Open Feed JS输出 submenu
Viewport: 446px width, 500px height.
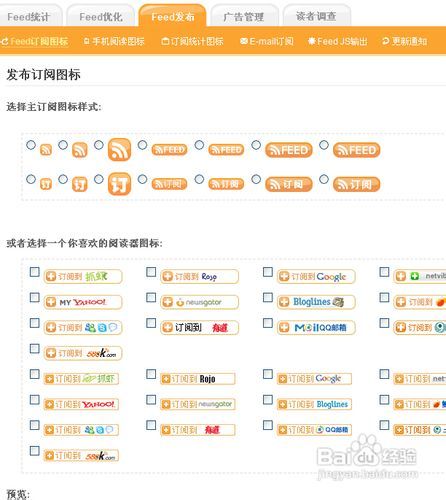coord(338,41)
